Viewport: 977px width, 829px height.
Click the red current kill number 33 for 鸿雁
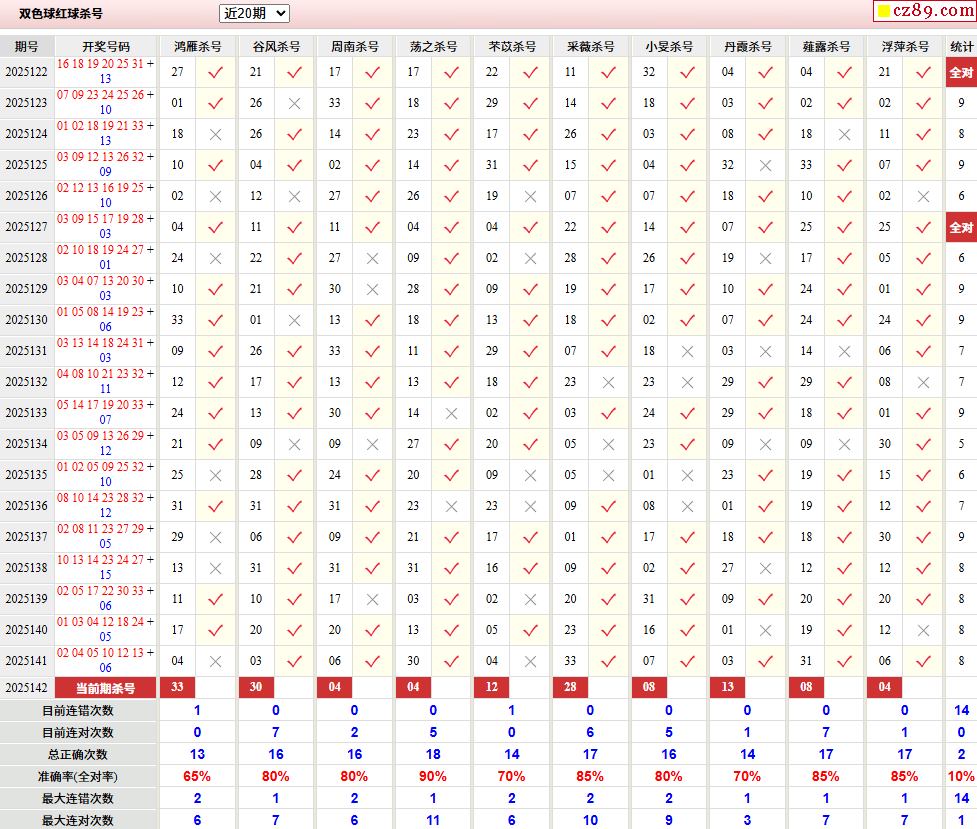click(177, 688)
